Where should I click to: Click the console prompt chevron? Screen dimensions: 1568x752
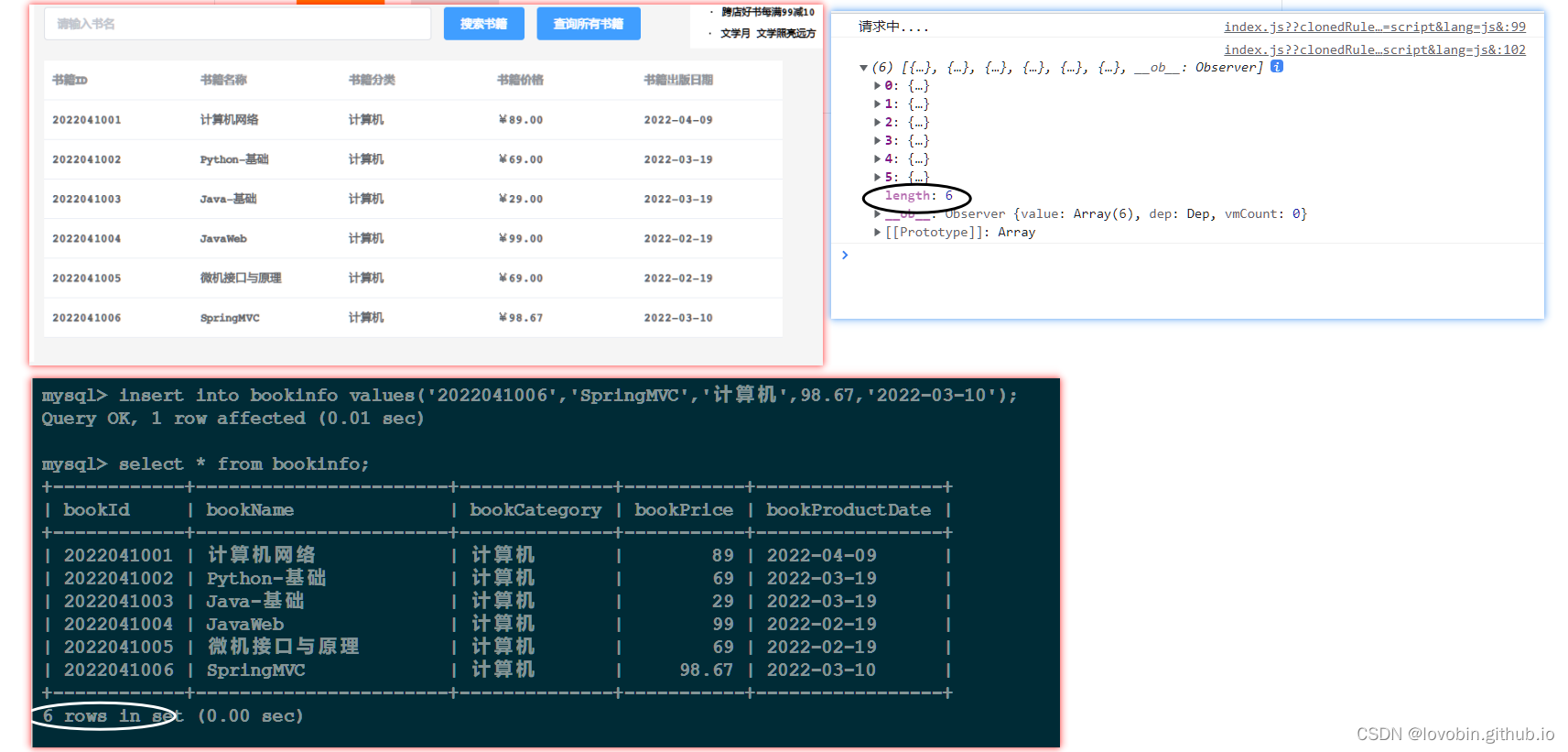pos(845,255)
